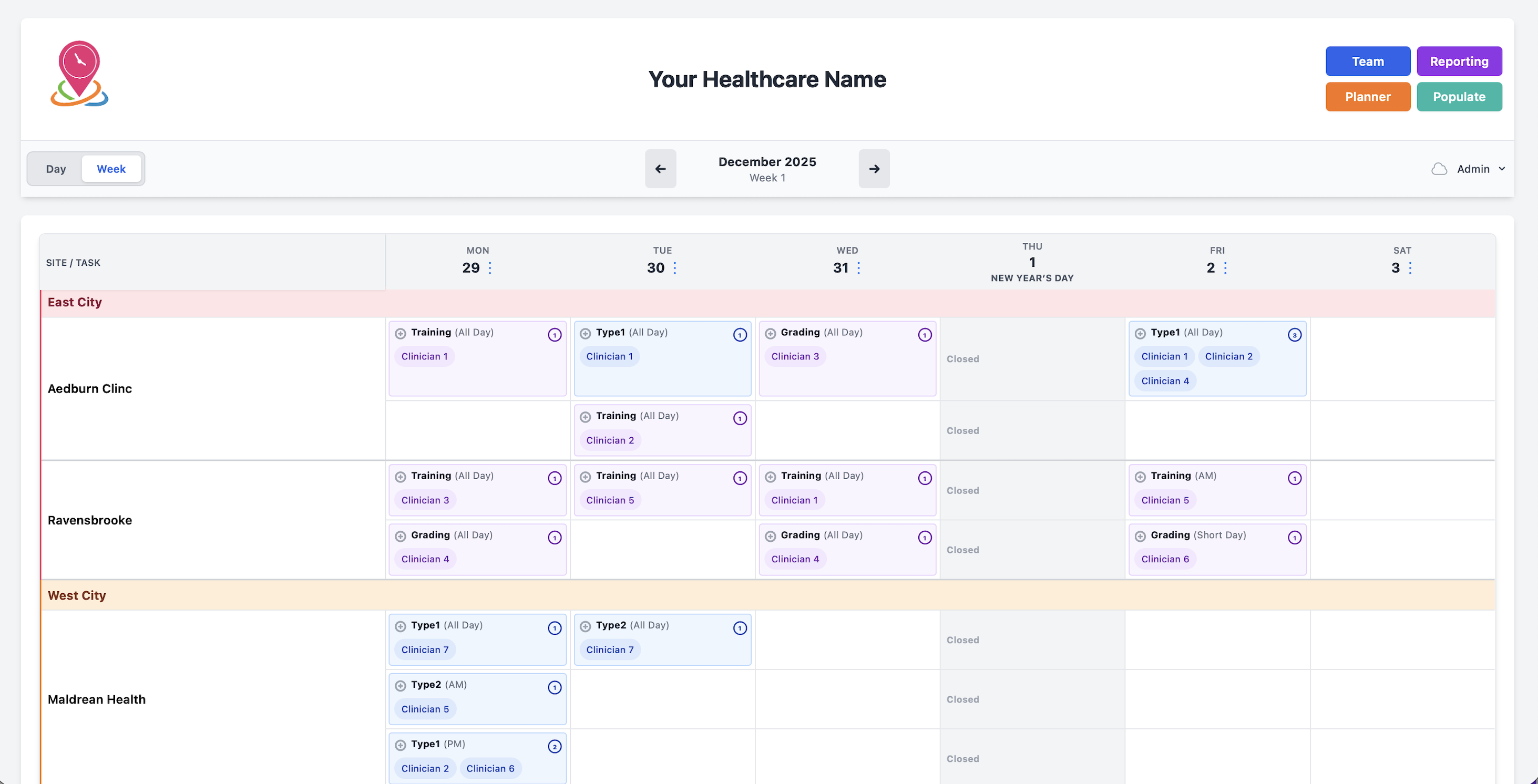Viewport: 1538px width, 784px height.
Task: Click the healthcare app logo in top left
Action: [79, 74]
